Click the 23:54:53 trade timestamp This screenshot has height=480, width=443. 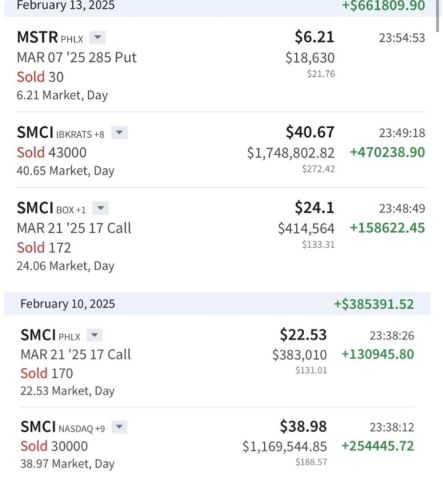click(x=402, y=38)
